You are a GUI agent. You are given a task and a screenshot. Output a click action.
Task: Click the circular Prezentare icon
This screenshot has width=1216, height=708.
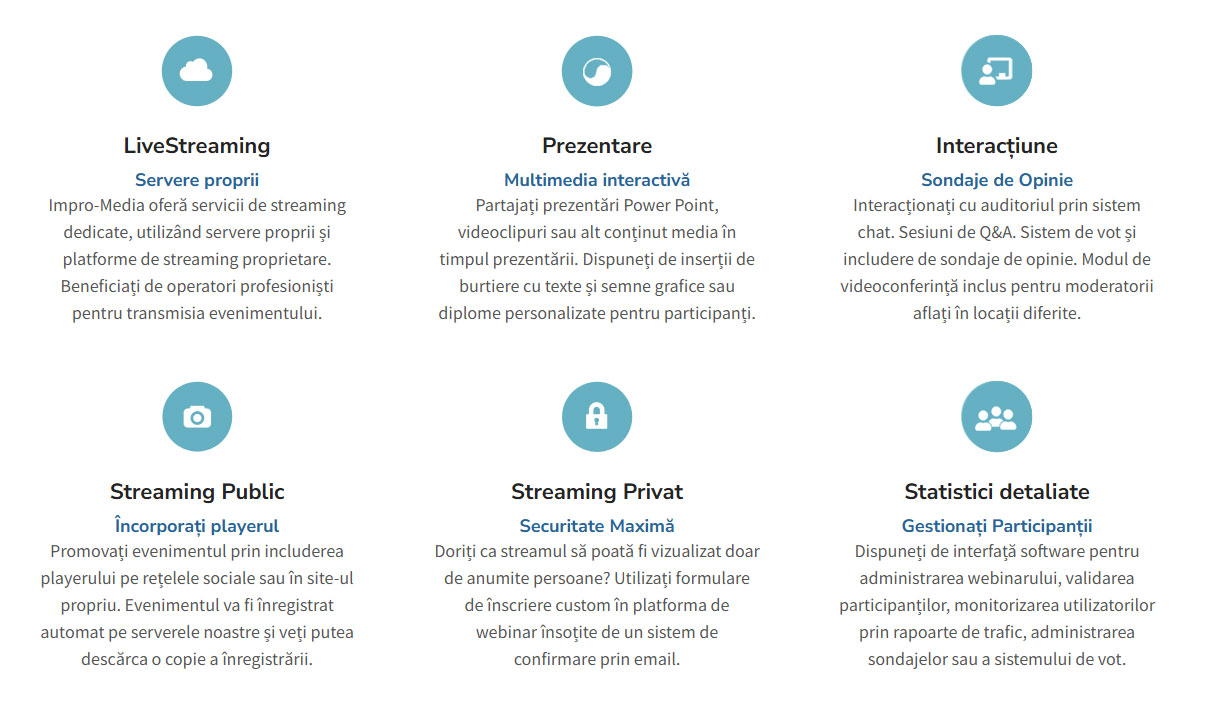coord(597,71)
